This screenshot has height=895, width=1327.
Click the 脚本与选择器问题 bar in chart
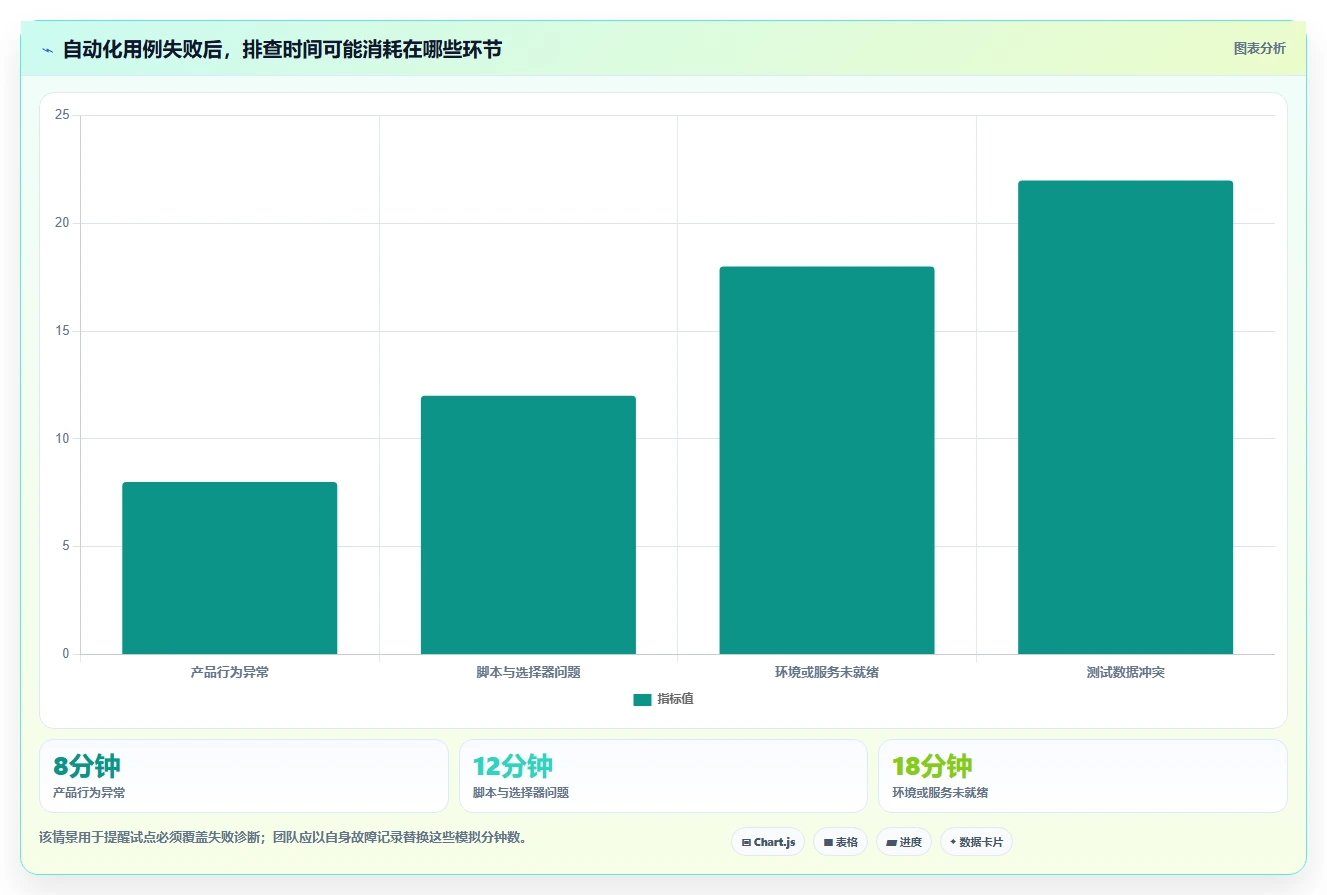528,525
